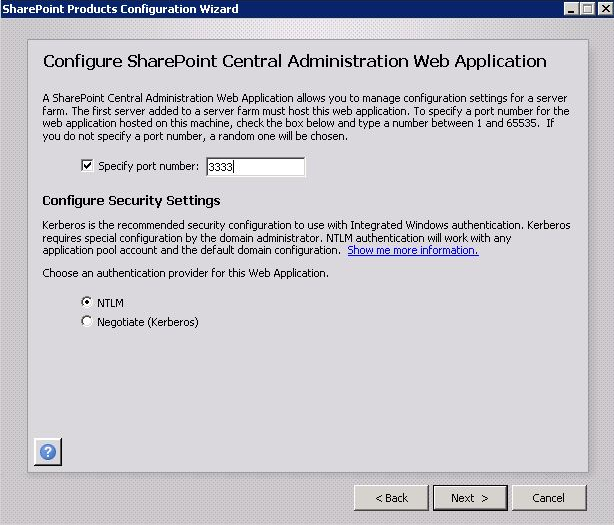Click into the port number field showing 3333
Viewport: 614px width, 525px height.
pyautogui.click(x=255, y=167)
